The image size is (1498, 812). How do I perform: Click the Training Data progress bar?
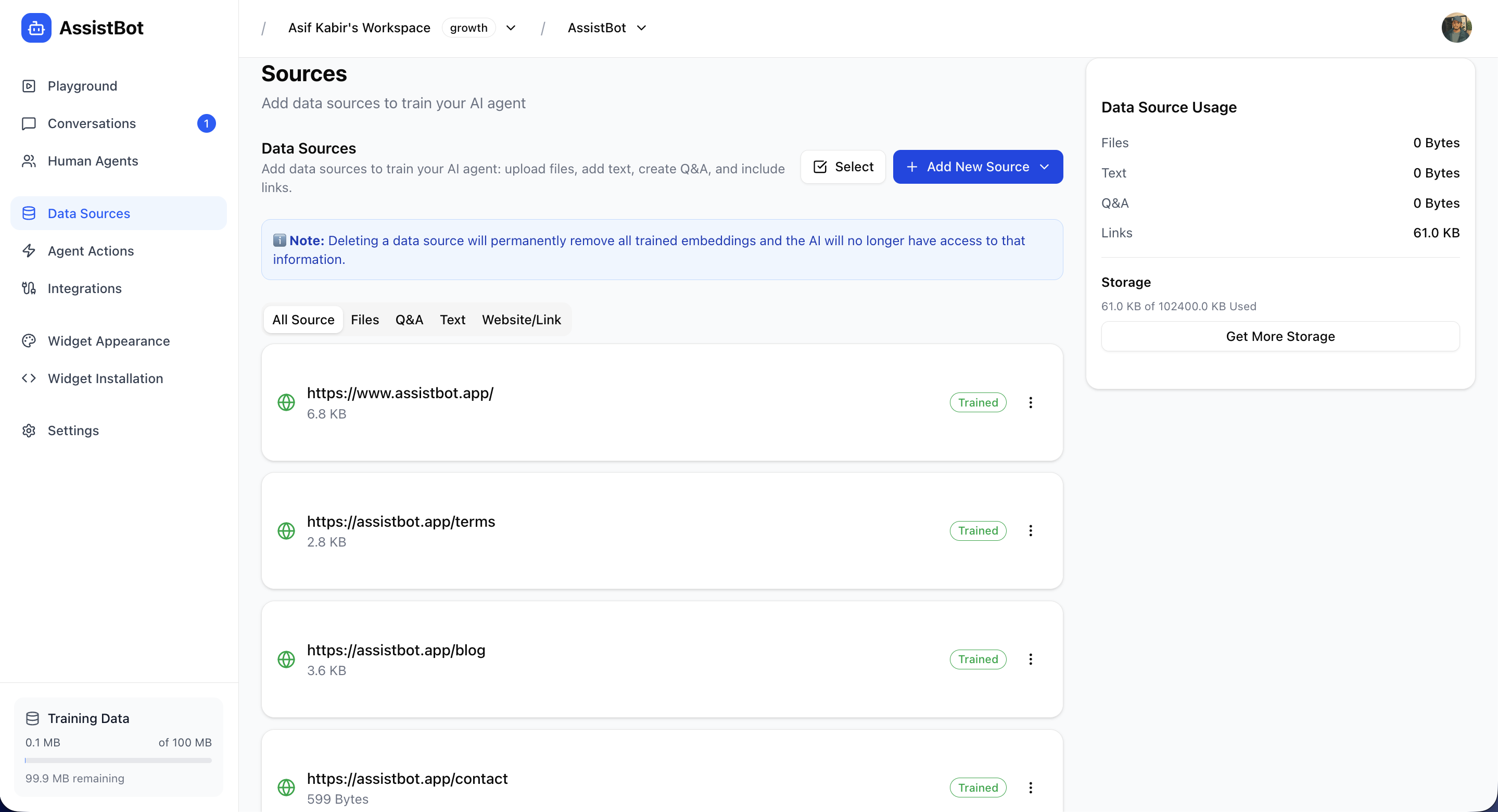[118, 760]
